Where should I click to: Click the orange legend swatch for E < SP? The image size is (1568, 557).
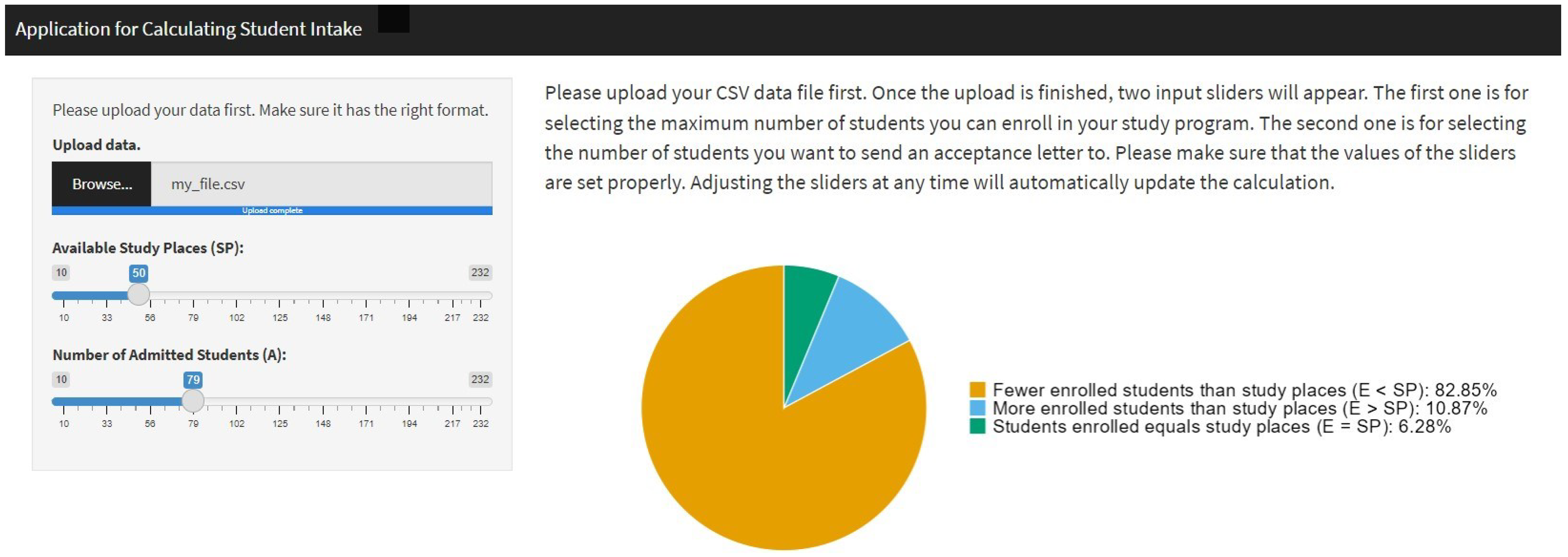click(977, 390)
